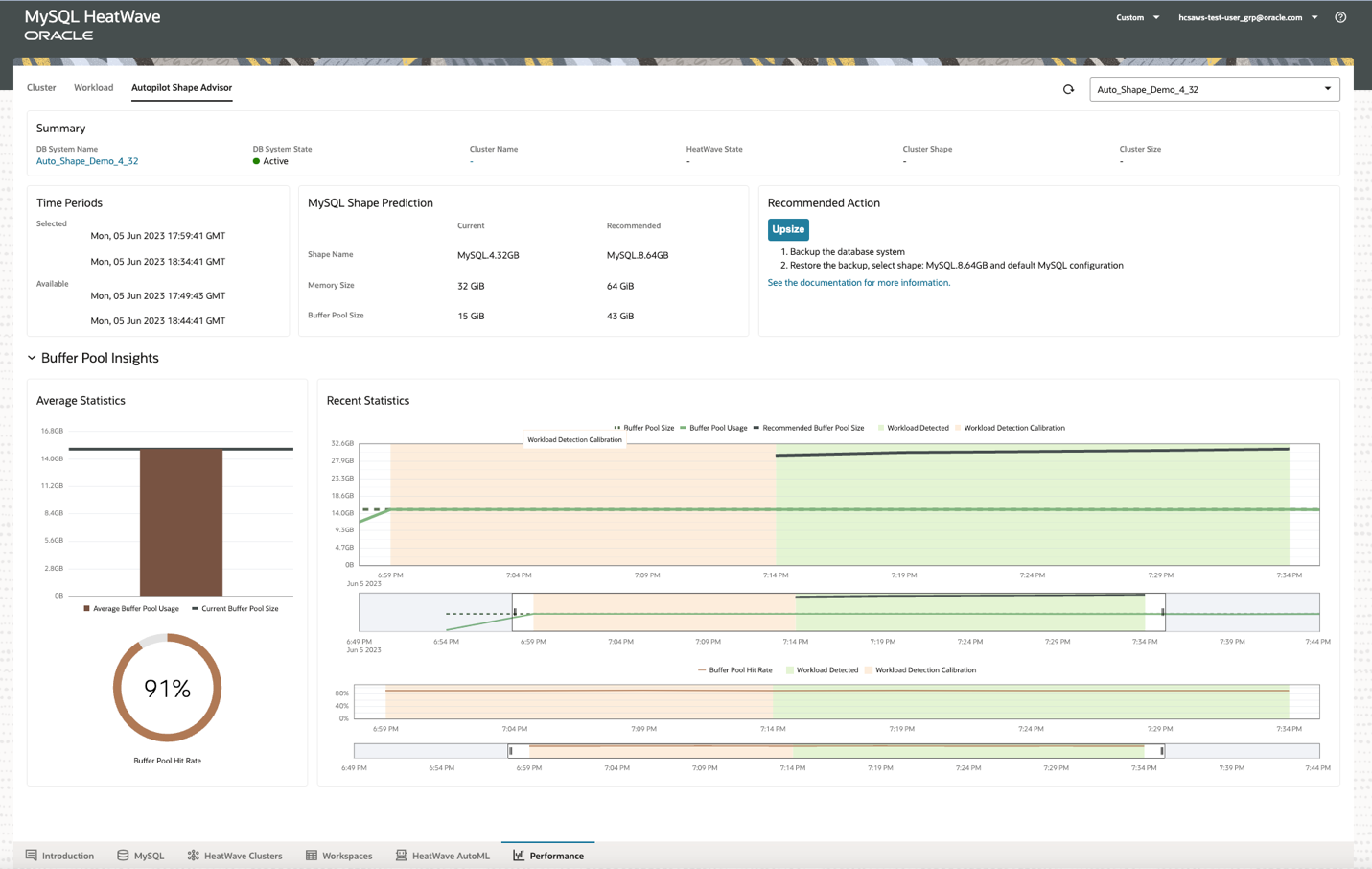Click the Upsize button
The image size is (1372, 869).
[788, 229]
